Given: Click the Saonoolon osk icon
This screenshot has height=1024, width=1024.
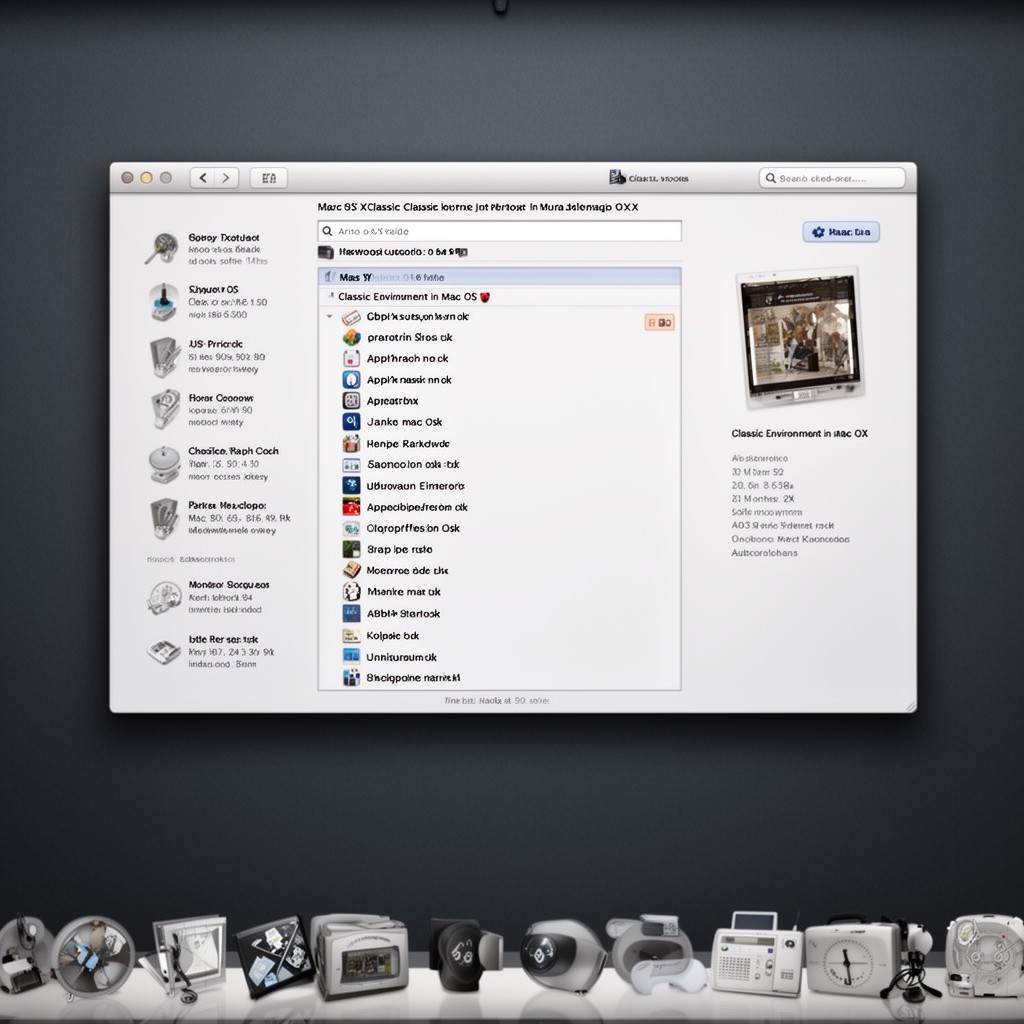Looking at the screenshot, I should point(351,465).
